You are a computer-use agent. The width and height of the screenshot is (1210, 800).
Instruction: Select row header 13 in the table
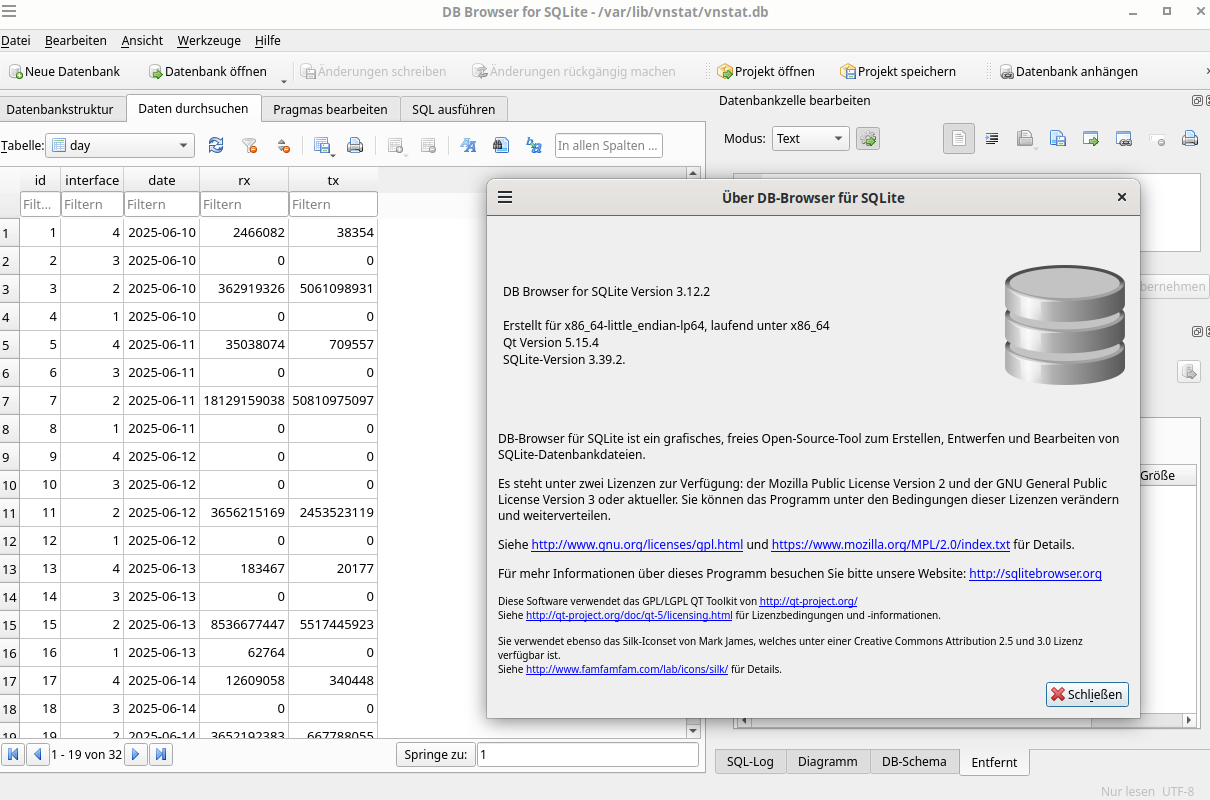click(10, 568)
